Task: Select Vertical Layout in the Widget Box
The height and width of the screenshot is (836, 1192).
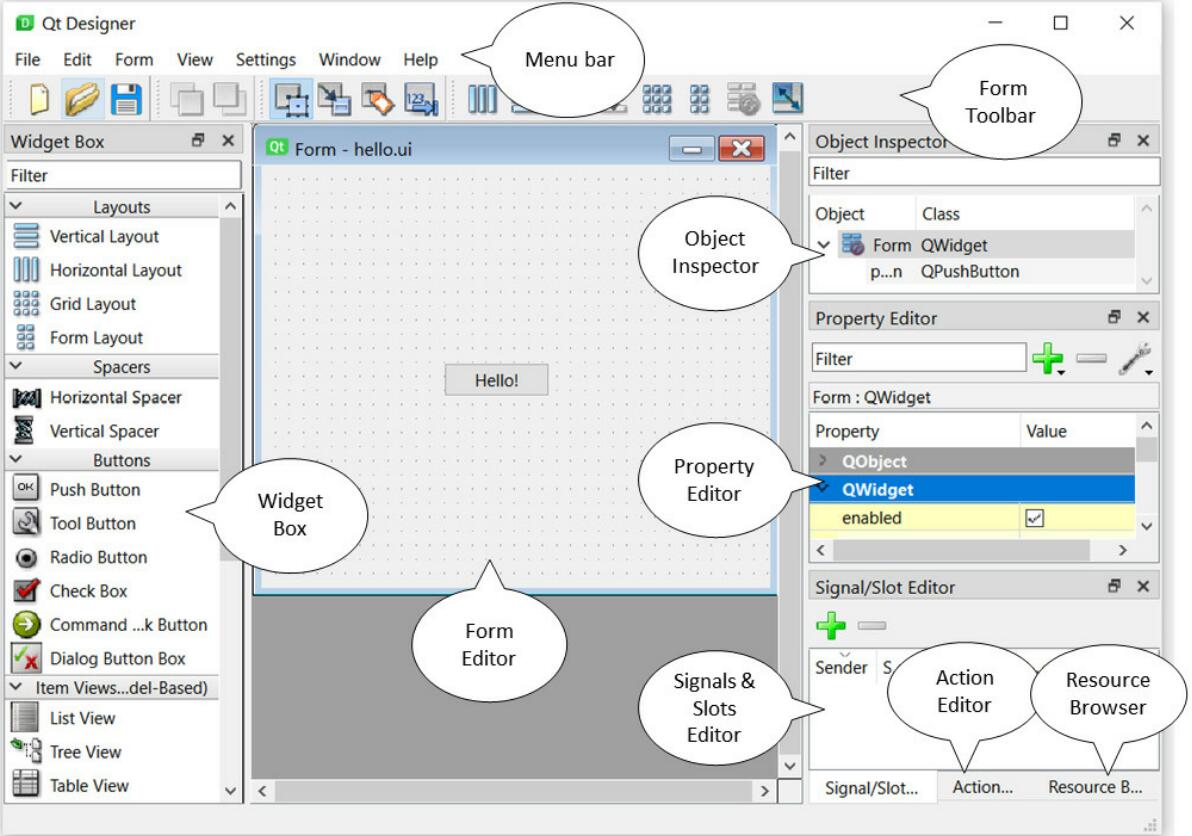Action: pos(104,236)
